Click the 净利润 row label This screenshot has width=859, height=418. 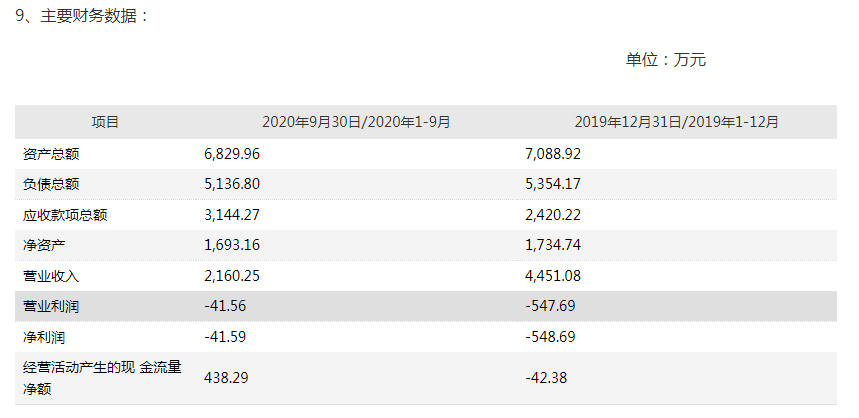pos(44,337)
